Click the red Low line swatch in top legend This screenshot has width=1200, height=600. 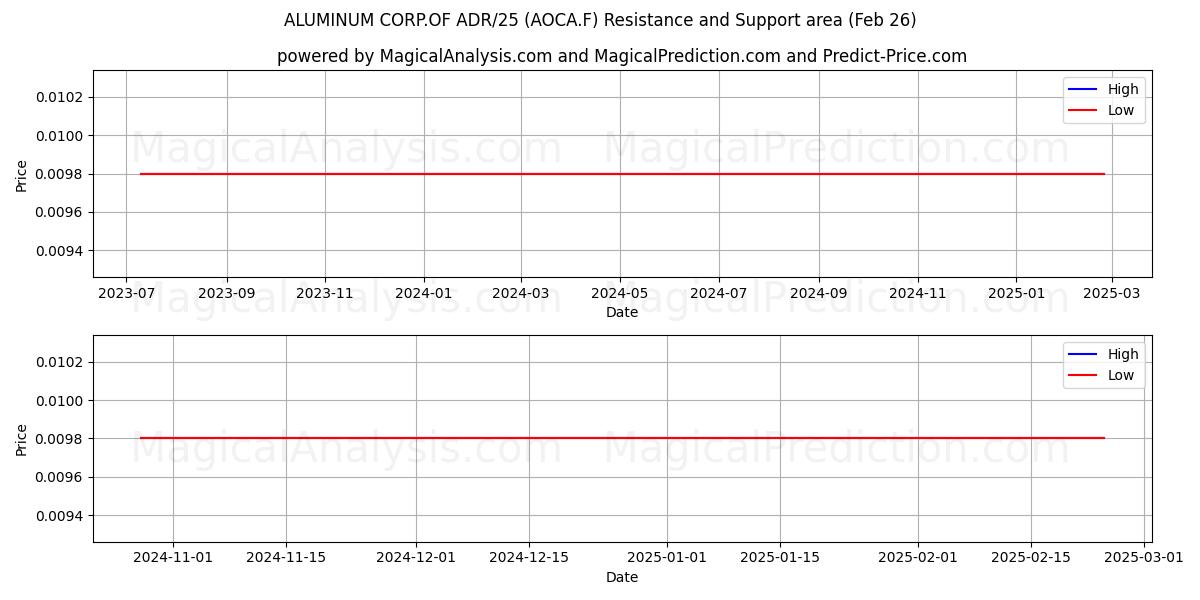(x=1083, y=111)
